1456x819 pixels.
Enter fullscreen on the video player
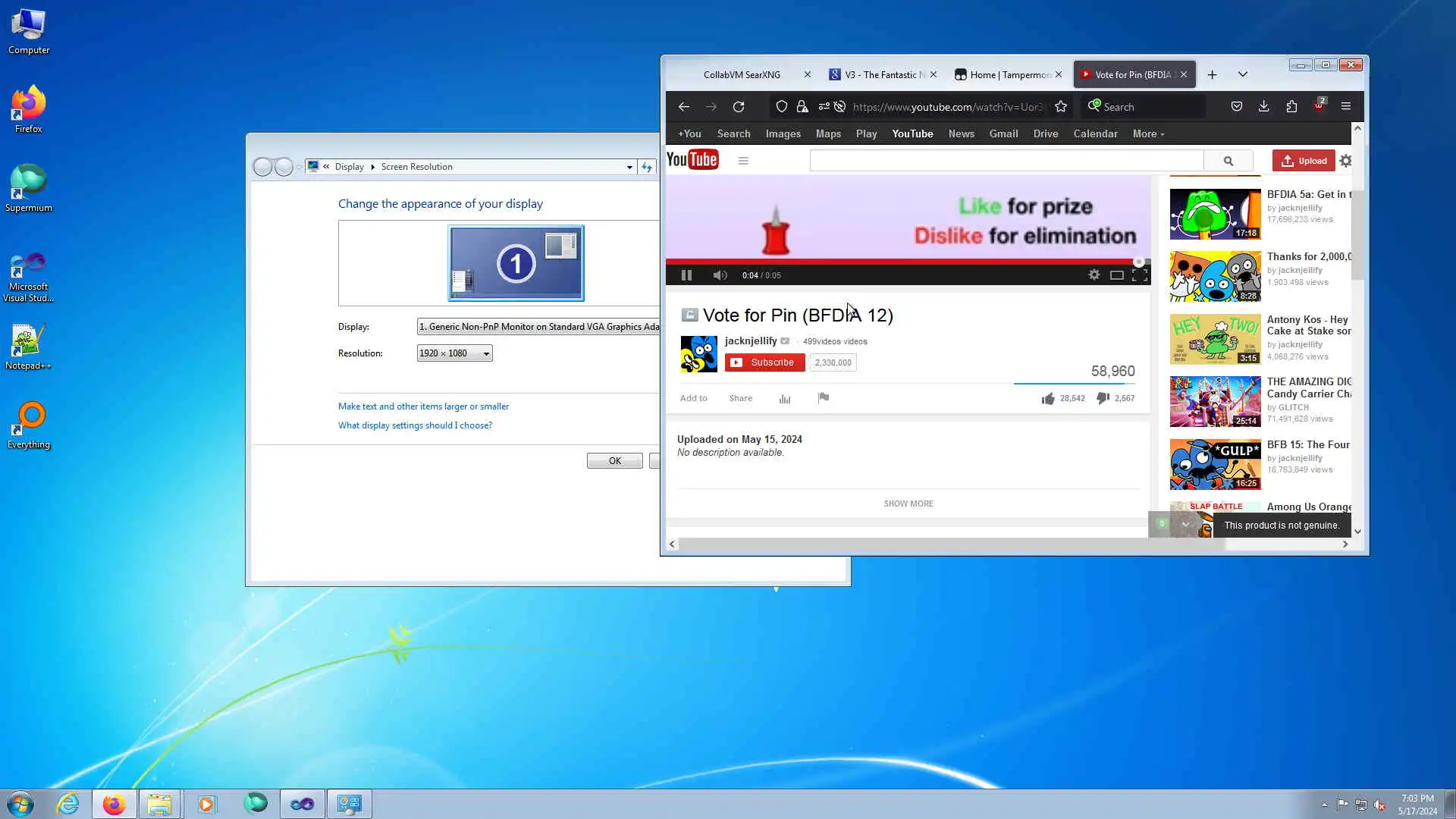coord(1139,275)
